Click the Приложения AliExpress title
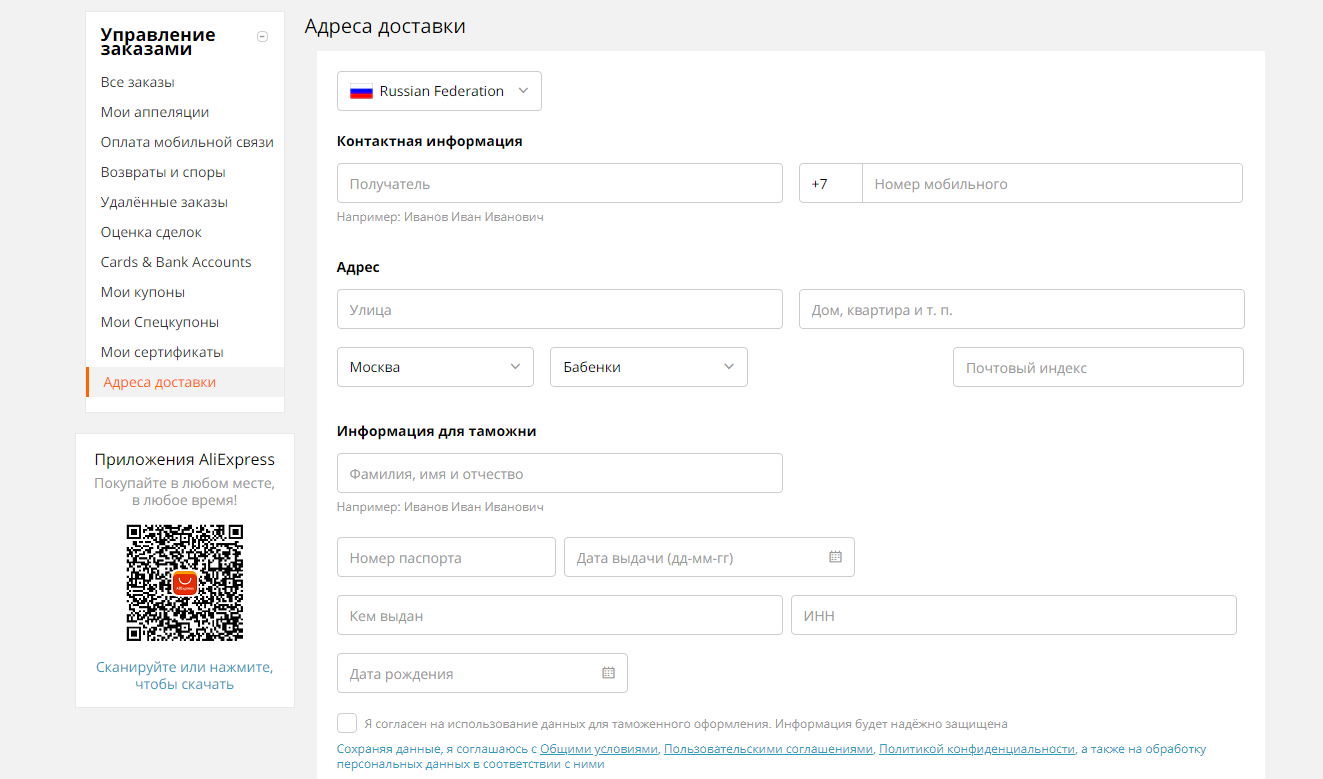This screenshot has height=779, width=1323. [x=185, y=460]
